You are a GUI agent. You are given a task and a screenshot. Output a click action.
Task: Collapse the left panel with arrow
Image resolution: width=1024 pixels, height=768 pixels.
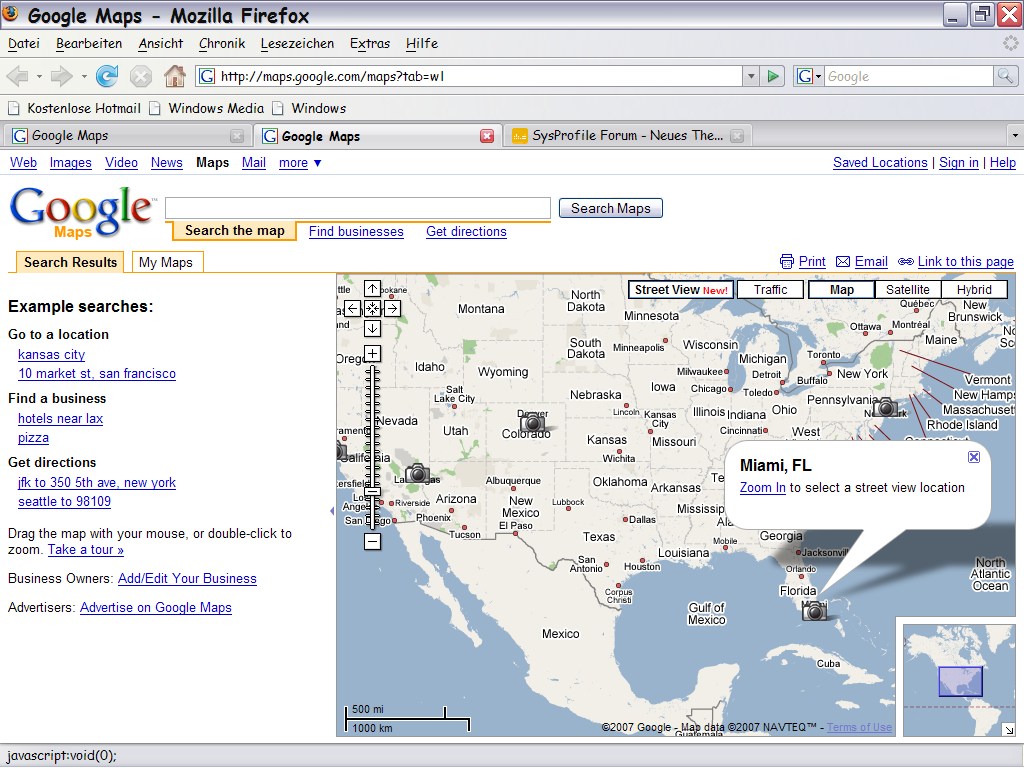(x=332, y=511)
